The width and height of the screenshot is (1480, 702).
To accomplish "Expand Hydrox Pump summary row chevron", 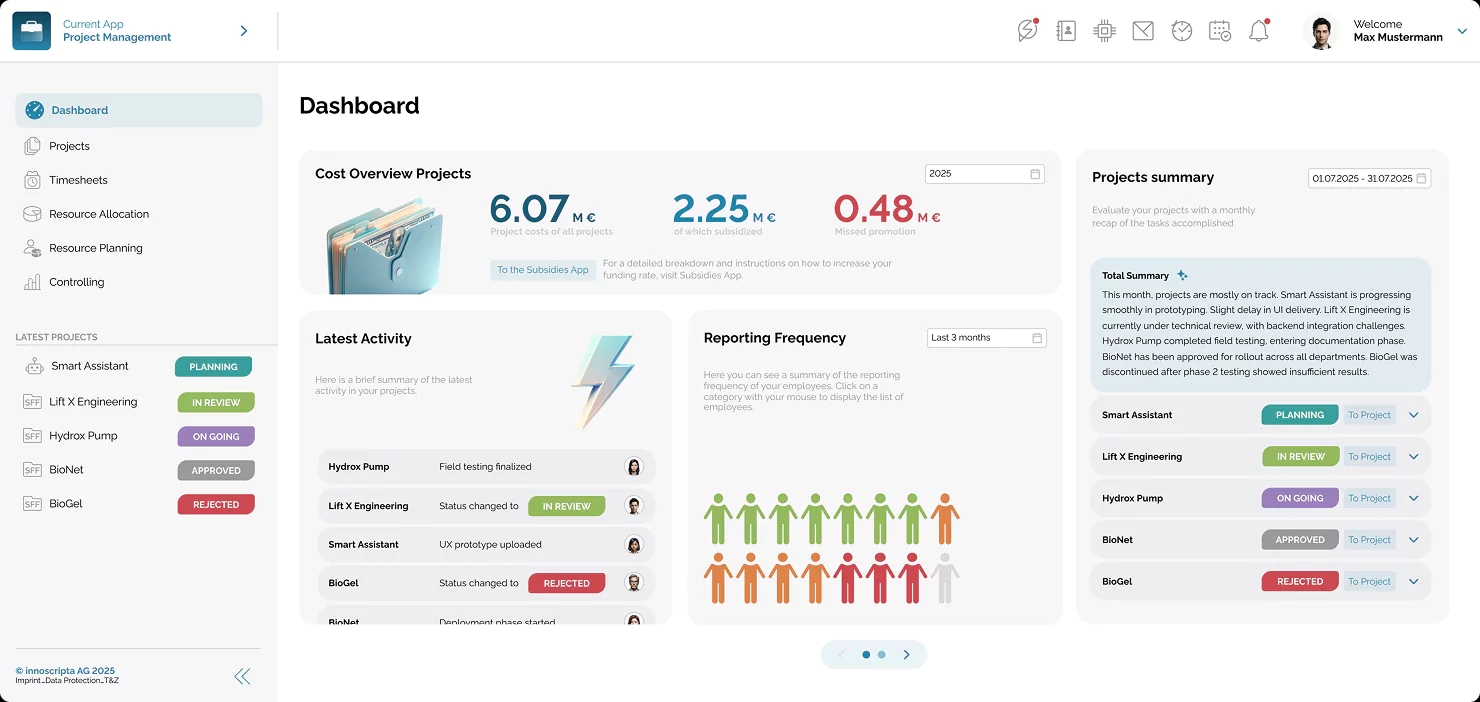I will (x=1414, y=498).
